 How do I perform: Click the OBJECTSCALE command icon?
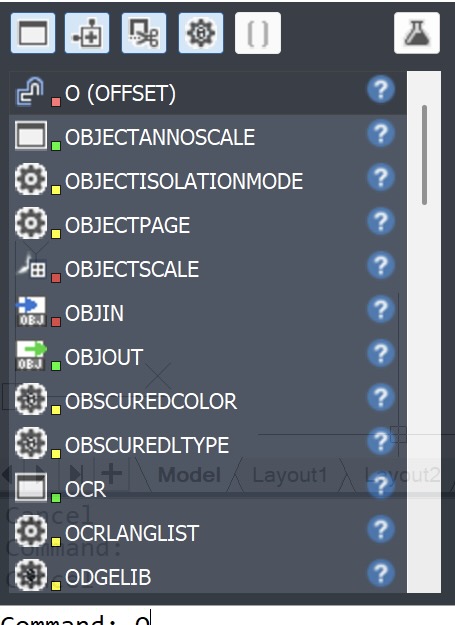click(31, 268)
